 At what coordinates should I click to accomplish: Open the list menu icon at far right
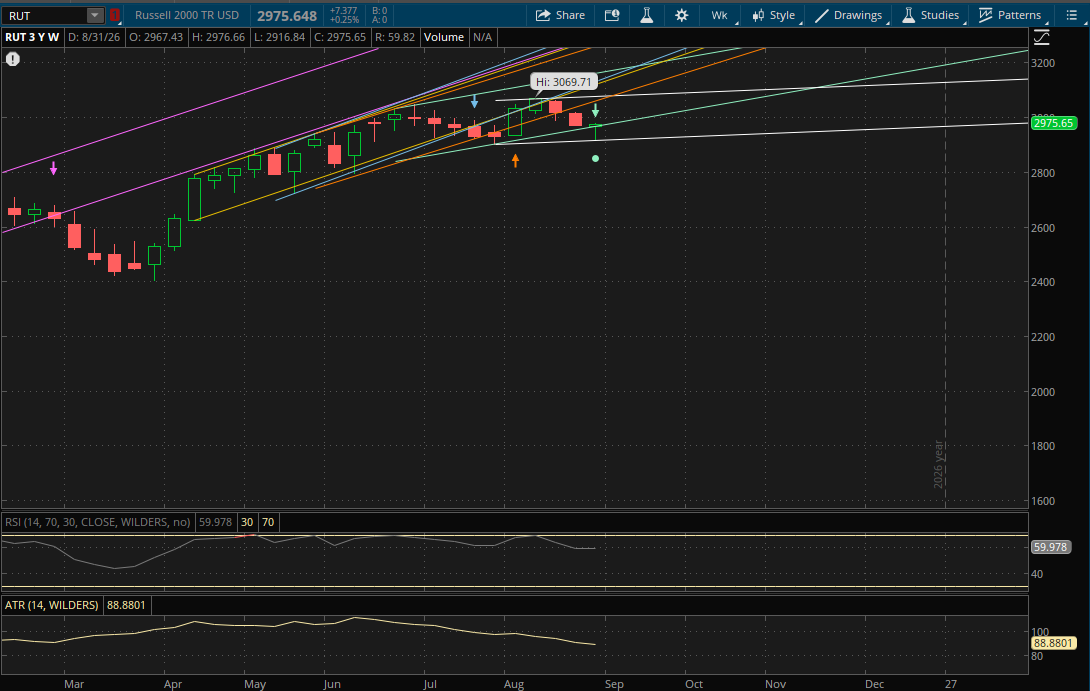coord(1071,15)
